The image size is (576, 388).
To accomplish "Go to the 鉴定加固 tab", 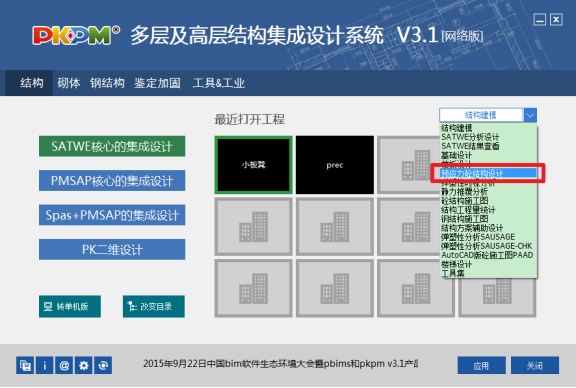I will [157, 83].
